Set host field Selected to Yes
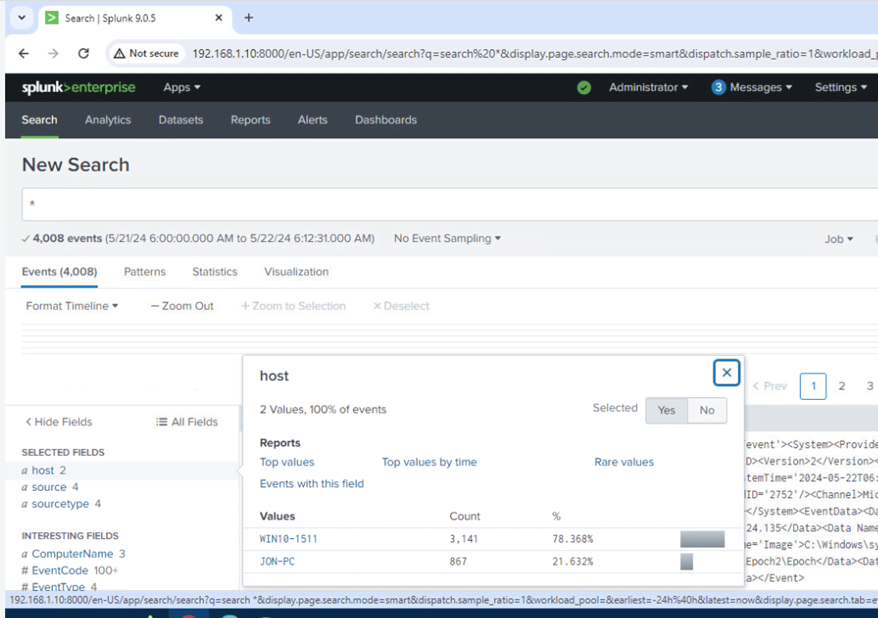This screenshot has width=878, height=618. tap(666, 410)
